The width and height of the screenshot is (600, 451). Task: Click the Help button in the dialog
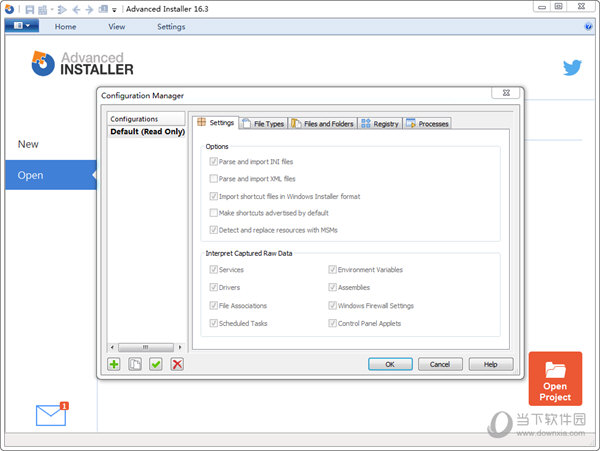click(491, 364)
